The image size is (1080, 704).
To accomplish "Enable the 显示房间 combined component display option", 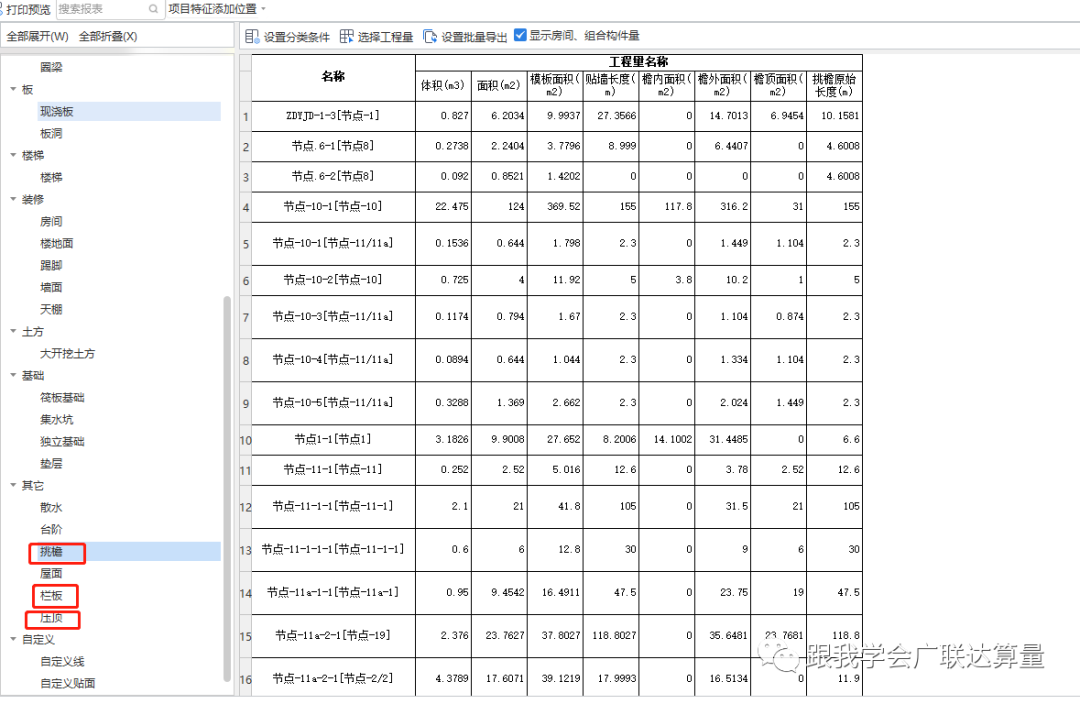I will click(x=521, y=34).
